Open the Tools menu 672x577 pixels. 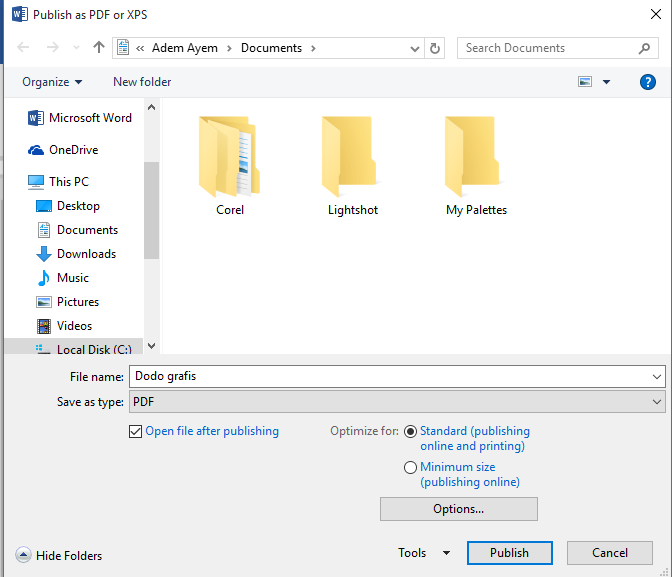point(424,553)
